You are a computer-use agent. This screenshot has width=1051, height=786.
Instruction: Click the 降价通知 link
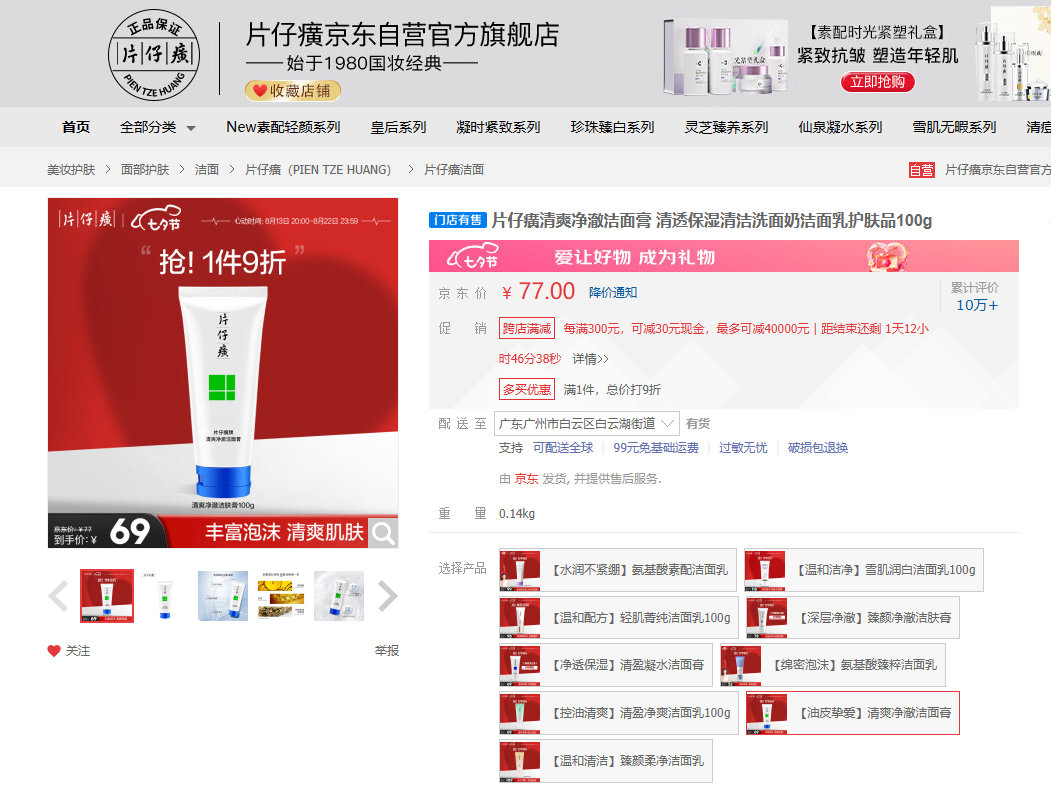click(x=613, y=292)
